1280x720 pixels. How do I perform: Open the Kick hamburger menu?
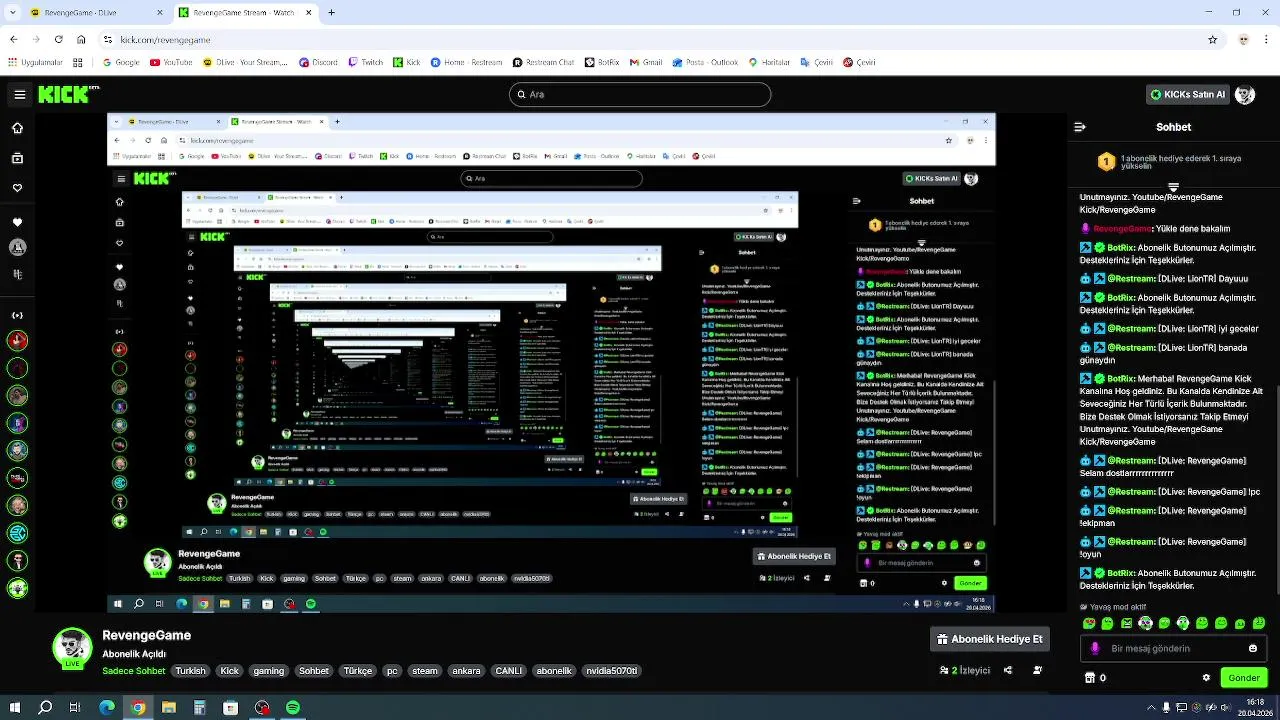pyautogui.click(x=19, y=95)
